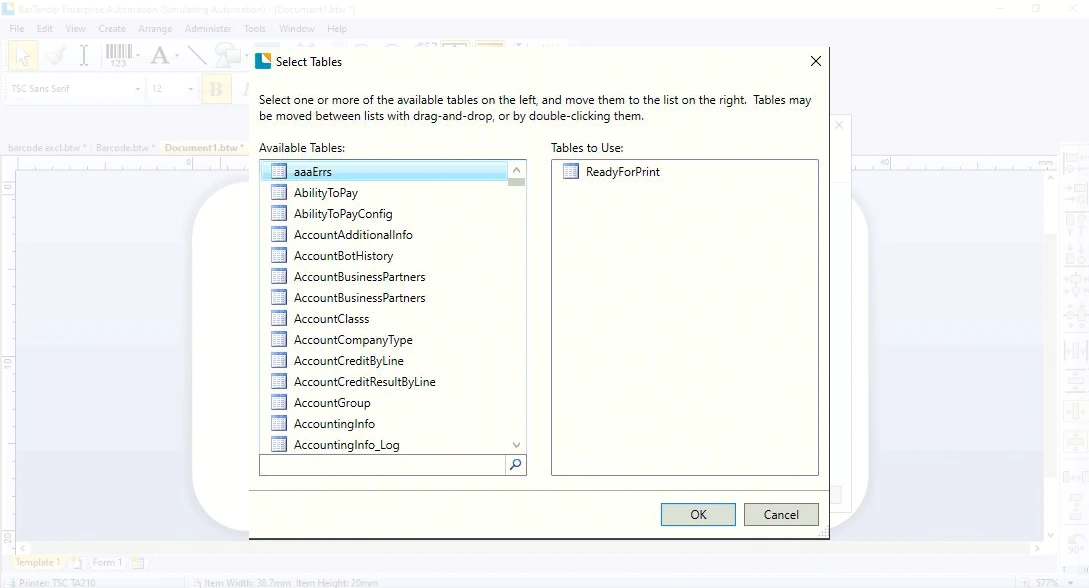This screenshot has width=1089, height=588.
Task: Choose the I-beam text cursor tool
Action: click(x=83, y=55)
